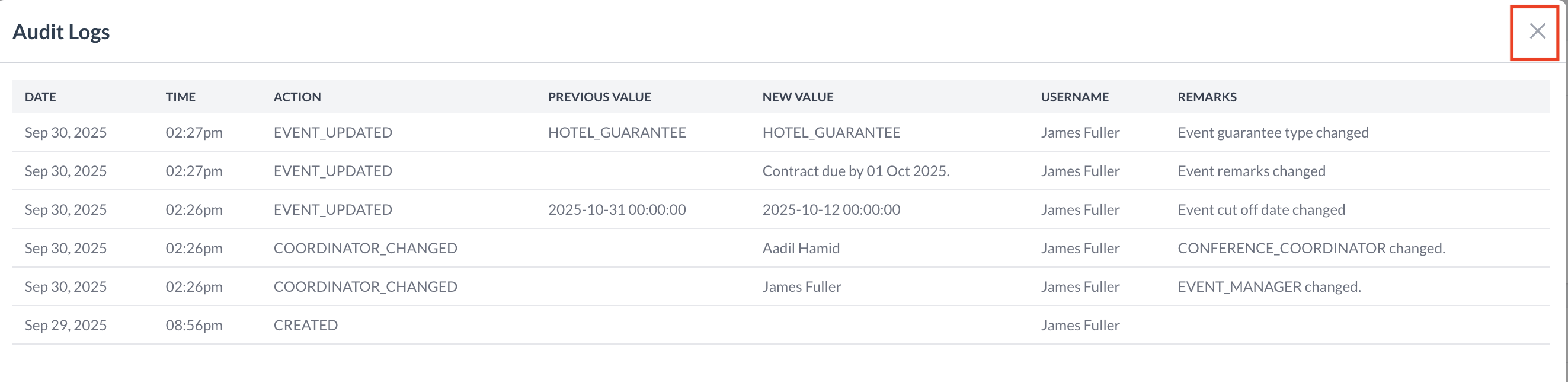This screenshot has width=1568, height=382.
Task: Click 'Contract due by 01 Oct 2025.' value
Action: [x=855, y=171]
